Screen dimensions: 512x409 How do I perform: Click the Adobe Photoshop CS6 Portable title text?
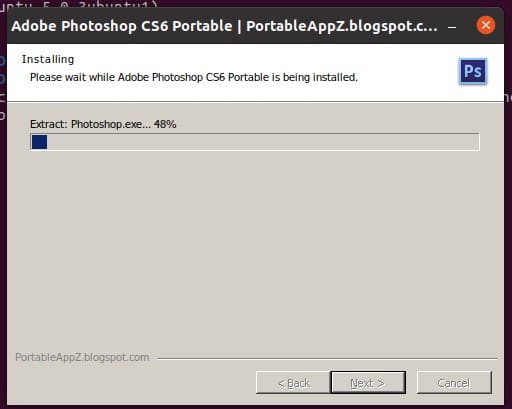122,26
